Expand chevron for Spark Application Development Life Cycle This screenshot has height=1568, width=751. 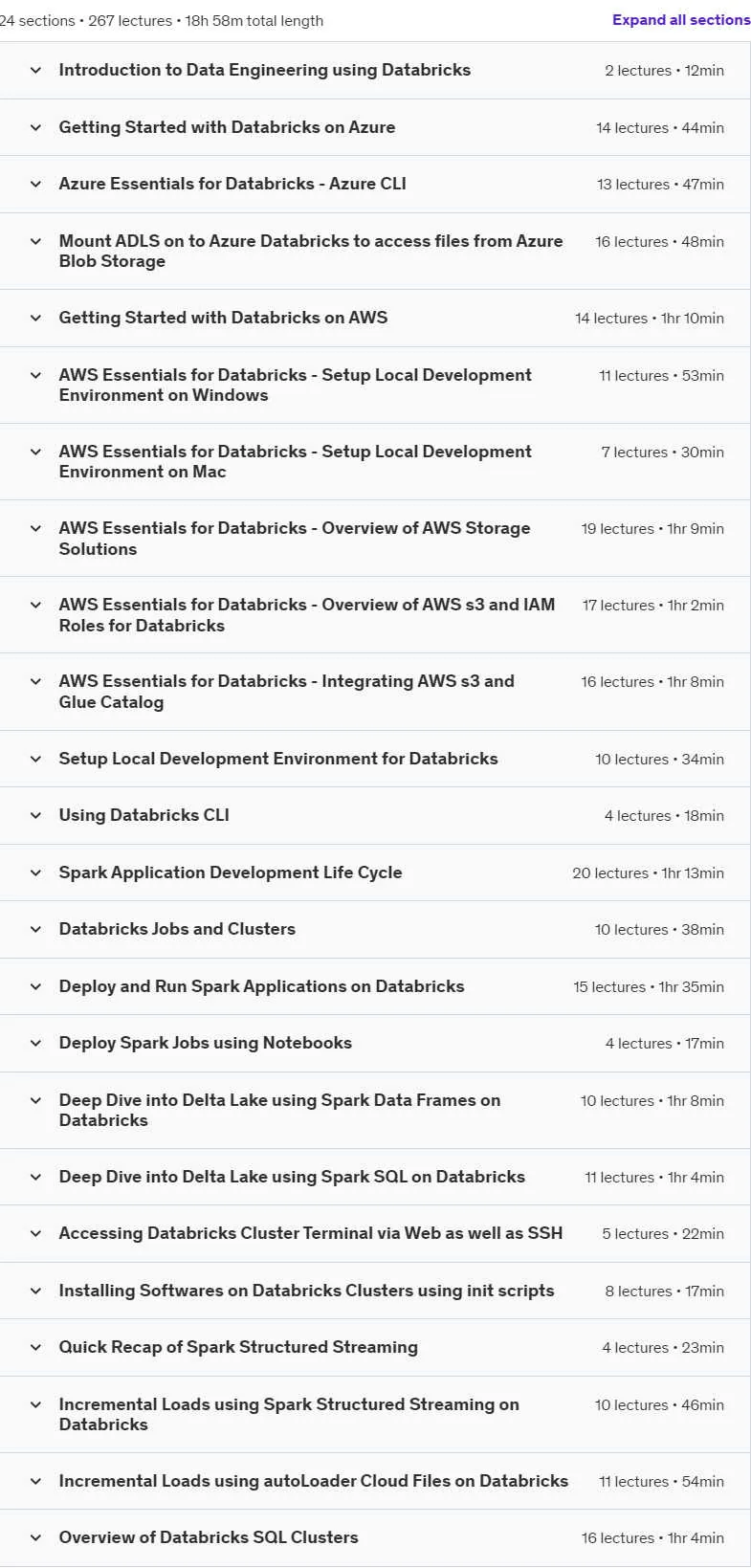[x=35, y=872]
